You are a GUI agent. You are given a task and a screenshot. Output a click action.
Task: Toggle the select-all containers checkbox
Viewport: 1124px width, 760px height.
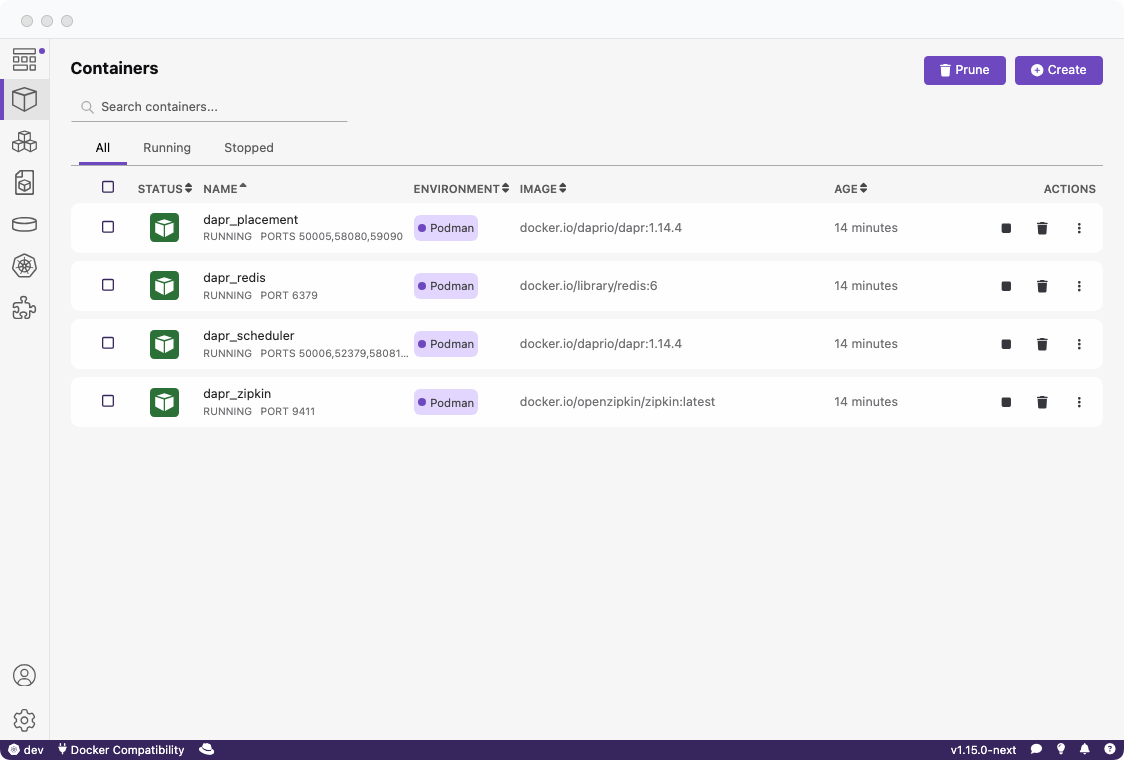108,187
